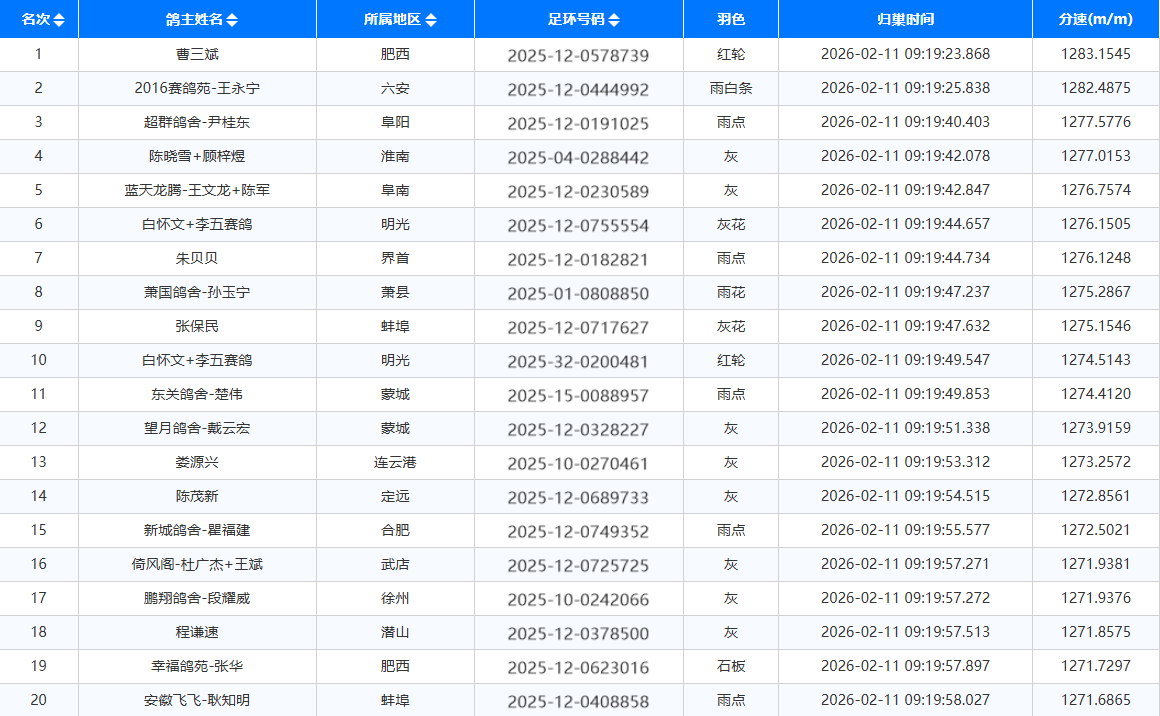Click the 分速(m/m) column header

[1096, 20]
